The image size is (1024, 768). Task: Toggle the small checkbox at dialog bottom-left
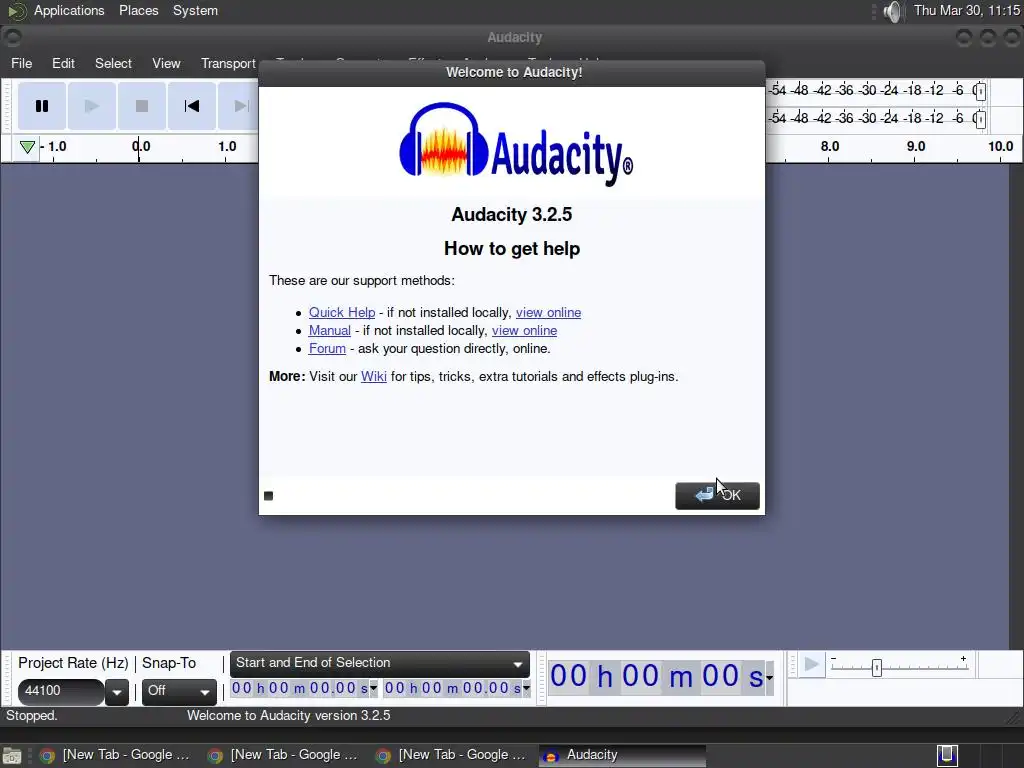click(268, 496)
